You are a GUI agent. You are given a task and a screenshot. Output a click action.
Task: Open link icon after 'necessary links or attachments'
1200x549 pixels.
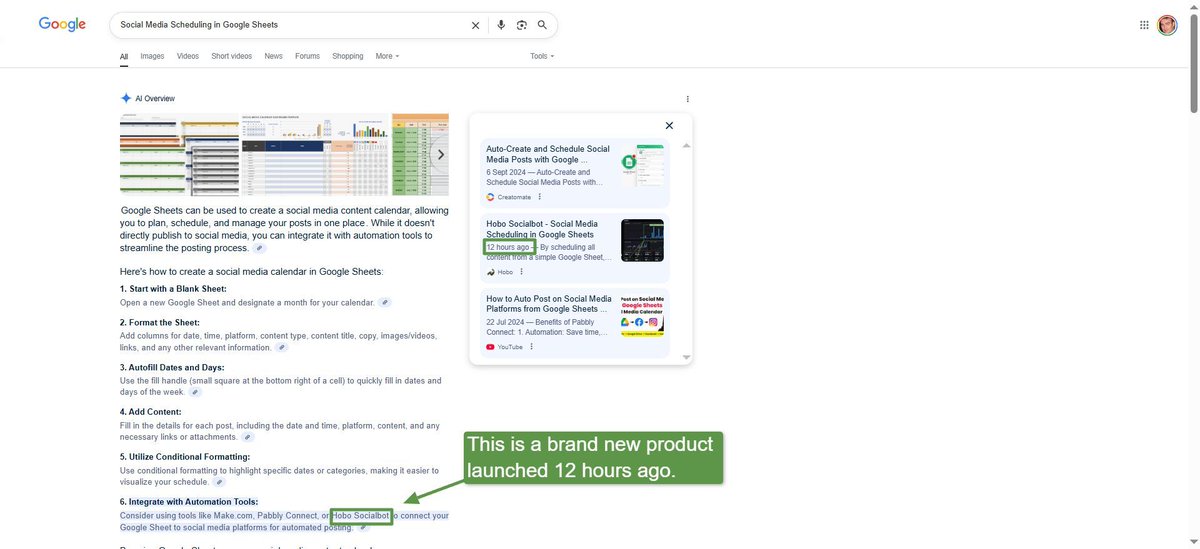point(248,437)
